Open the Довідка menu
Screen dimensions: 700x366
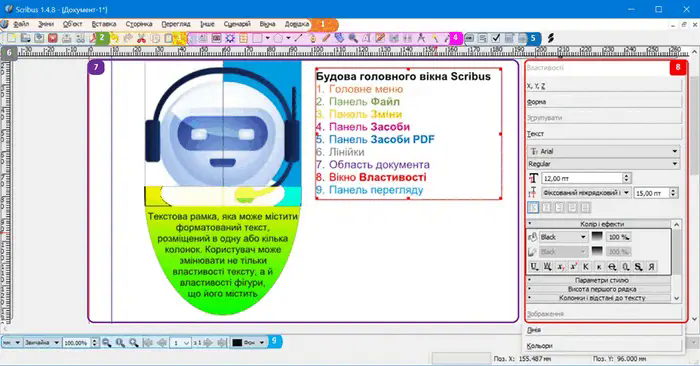(296, 24)
